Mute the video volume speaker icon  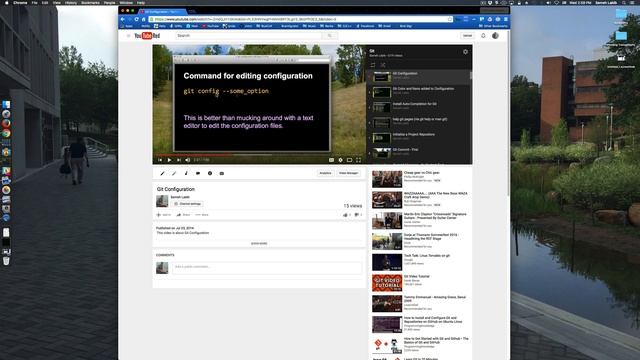pos(187,160)
